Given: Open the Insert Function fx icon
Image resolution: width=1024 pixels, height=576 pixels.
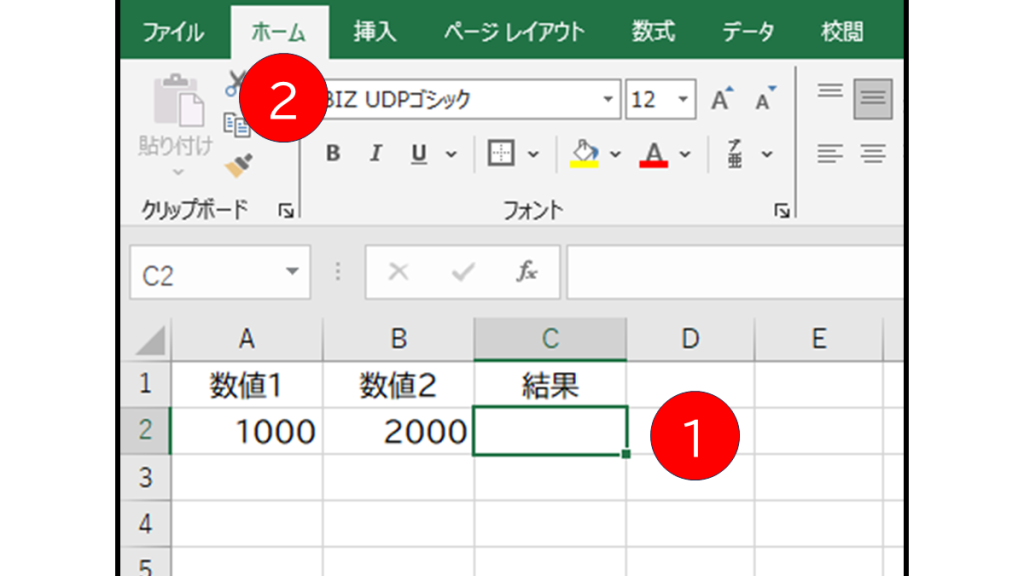Looking at the screenshot, I should click(x=528, y=272).
